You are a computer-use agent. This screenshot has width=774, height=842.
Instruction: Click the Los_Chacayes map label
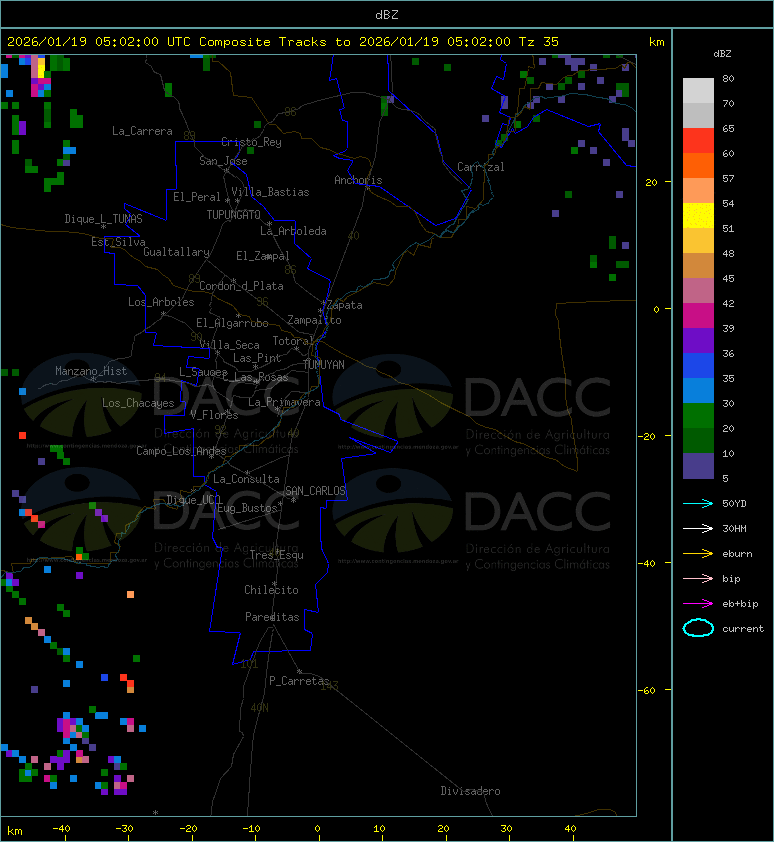138,403
